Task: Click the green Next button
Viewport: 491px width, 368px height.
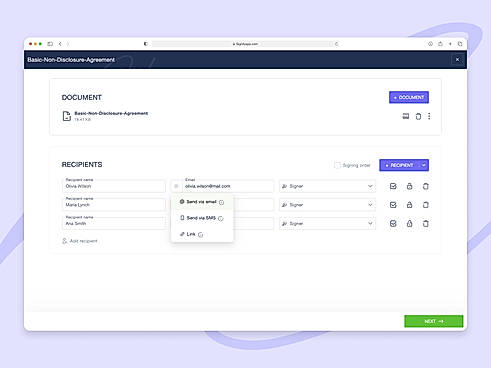Action: tap(434, 321)
